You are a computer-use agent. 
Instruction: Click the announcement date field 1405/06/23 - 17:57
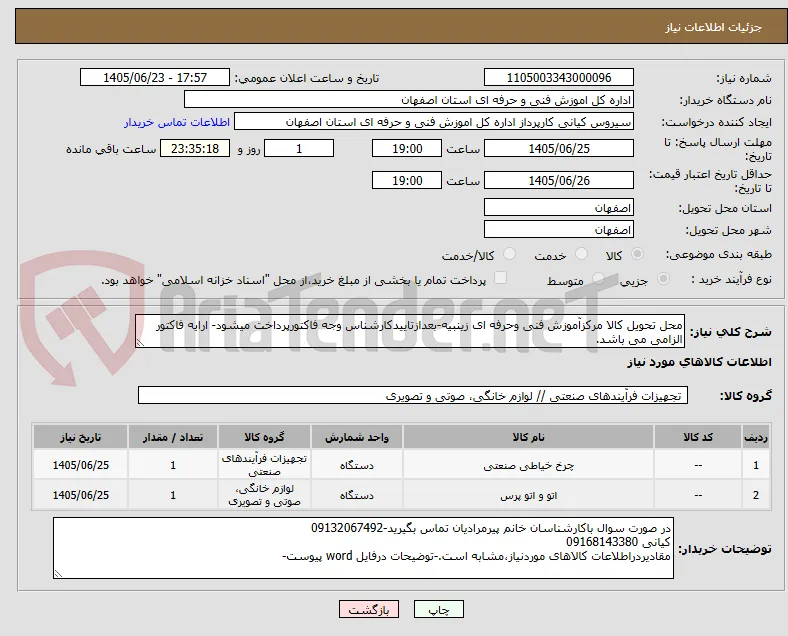click(x=155, y=78)
